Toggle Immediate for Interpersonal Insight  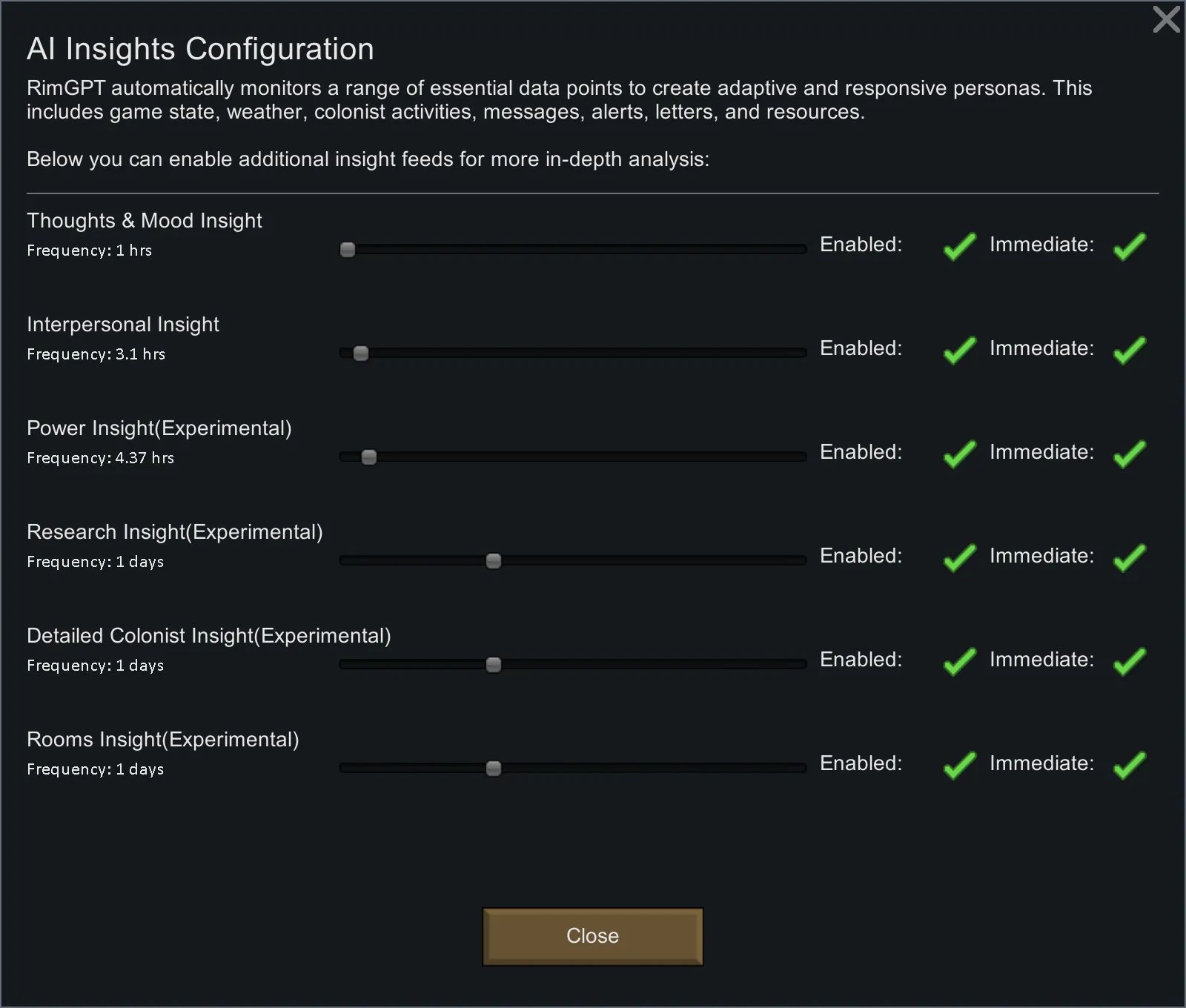point(1129,350)
